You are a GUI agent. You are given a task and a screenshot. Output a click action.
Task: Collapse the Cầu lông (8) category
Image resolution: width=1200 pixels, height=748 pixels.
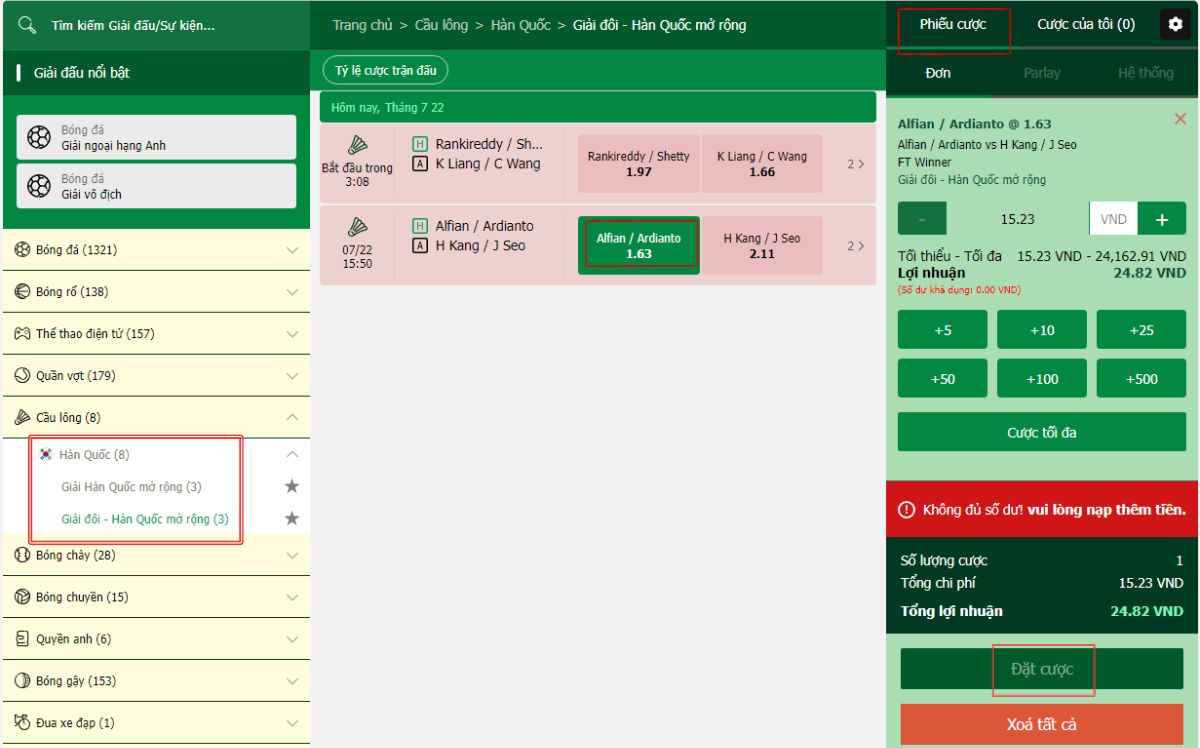pyautogui.click(x=292, y=418)
